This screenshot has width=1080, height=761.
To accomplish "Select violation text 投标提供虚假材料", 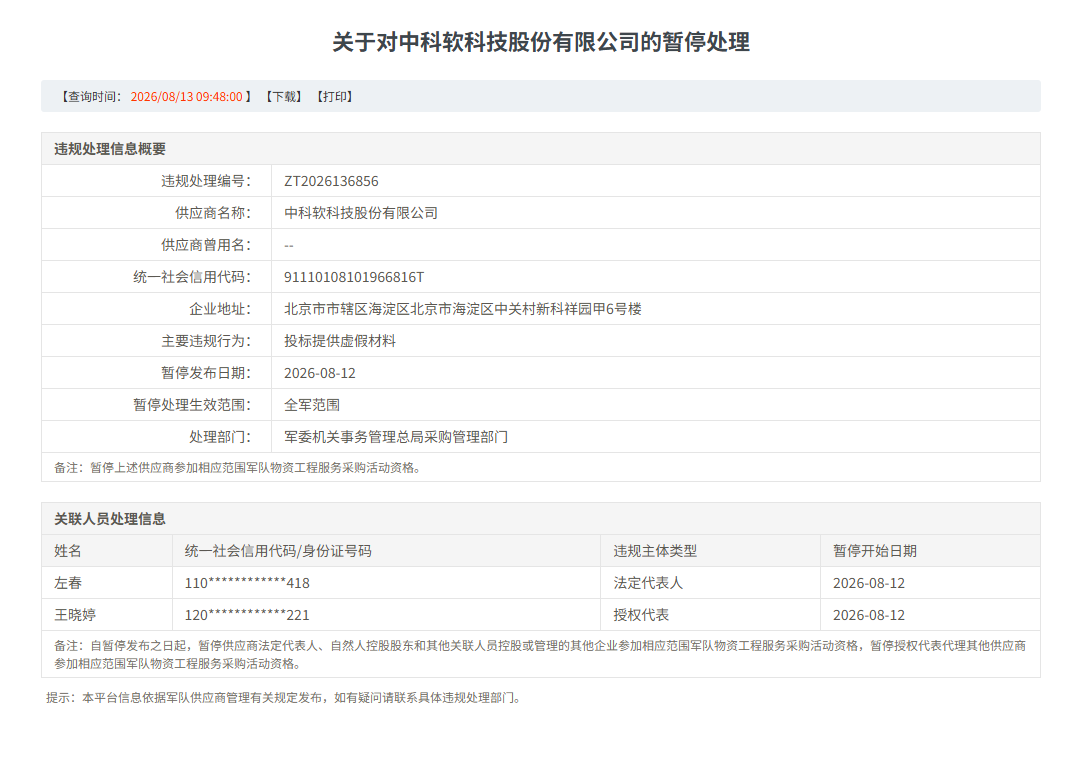I will (340, 341).
